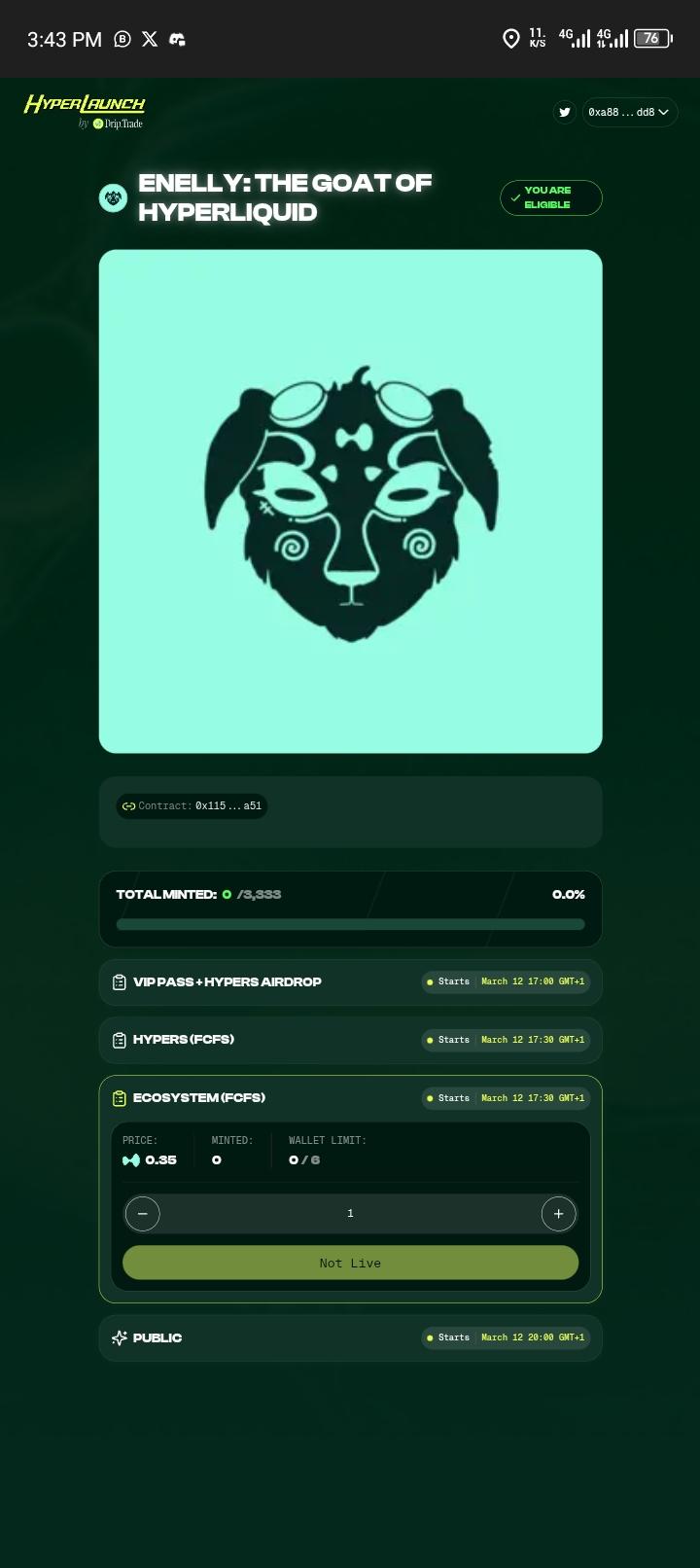Decrease mint quantity with minus button
700x1568 pixels.
coord(142,1213)
